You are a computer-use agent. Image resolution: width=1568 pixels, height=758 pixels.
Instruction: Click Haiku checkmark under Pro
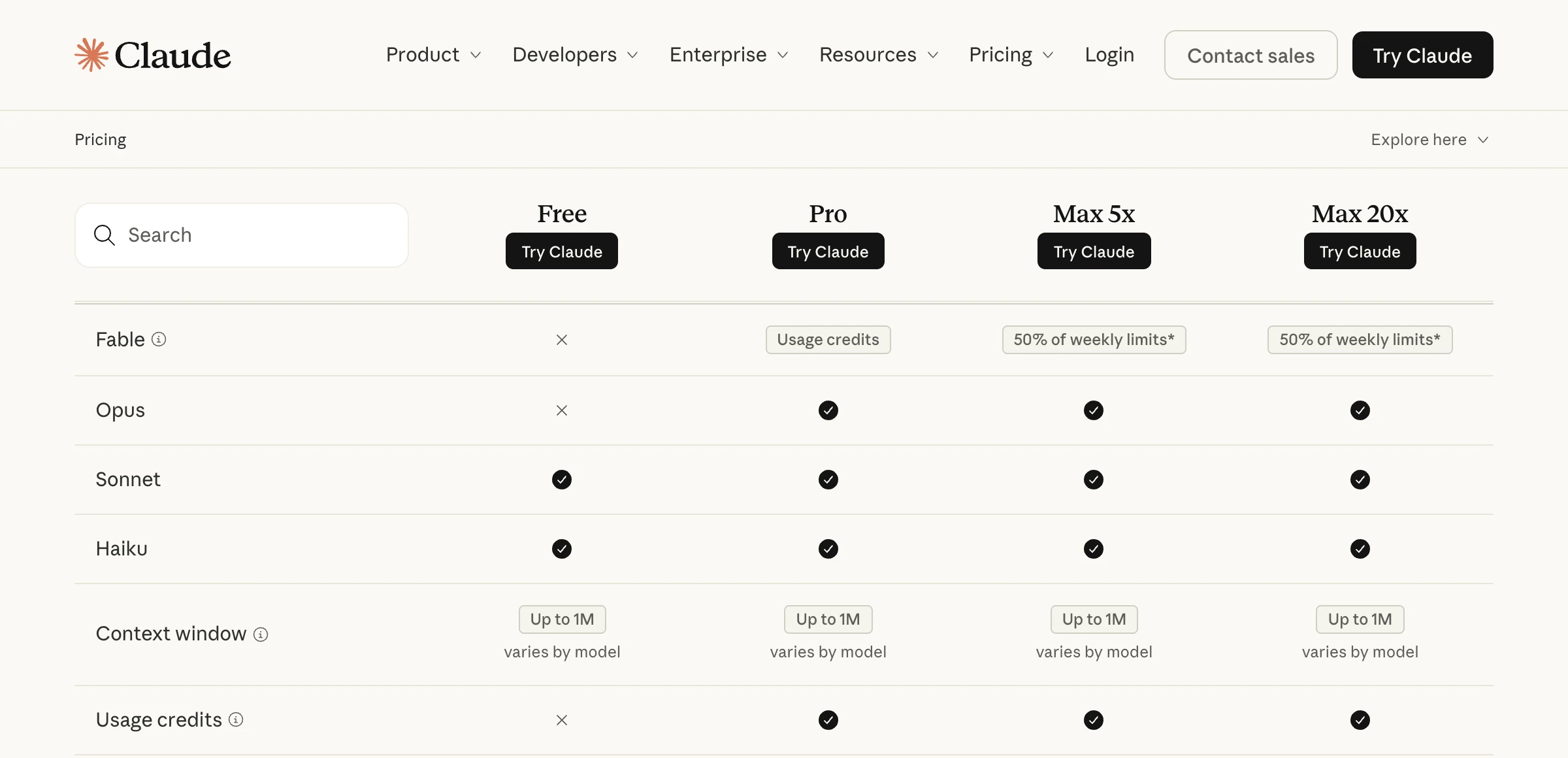click(828, 549)
